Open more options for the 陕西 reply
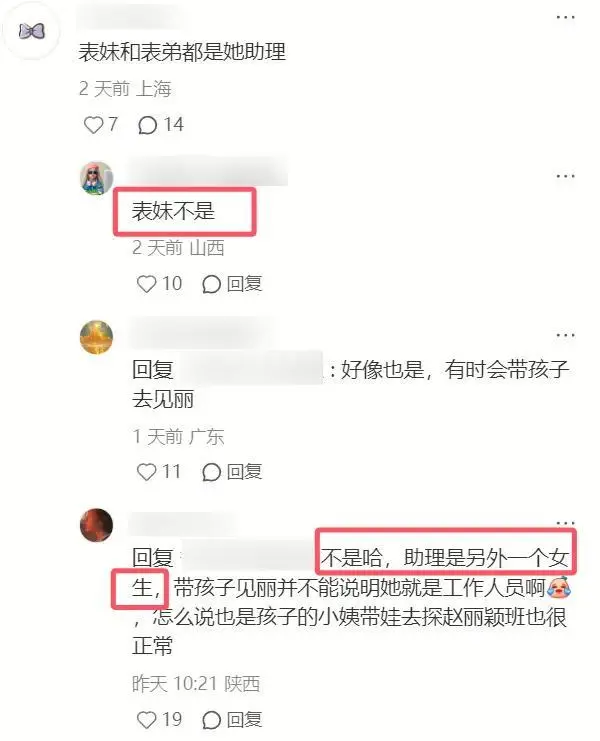 565,523
